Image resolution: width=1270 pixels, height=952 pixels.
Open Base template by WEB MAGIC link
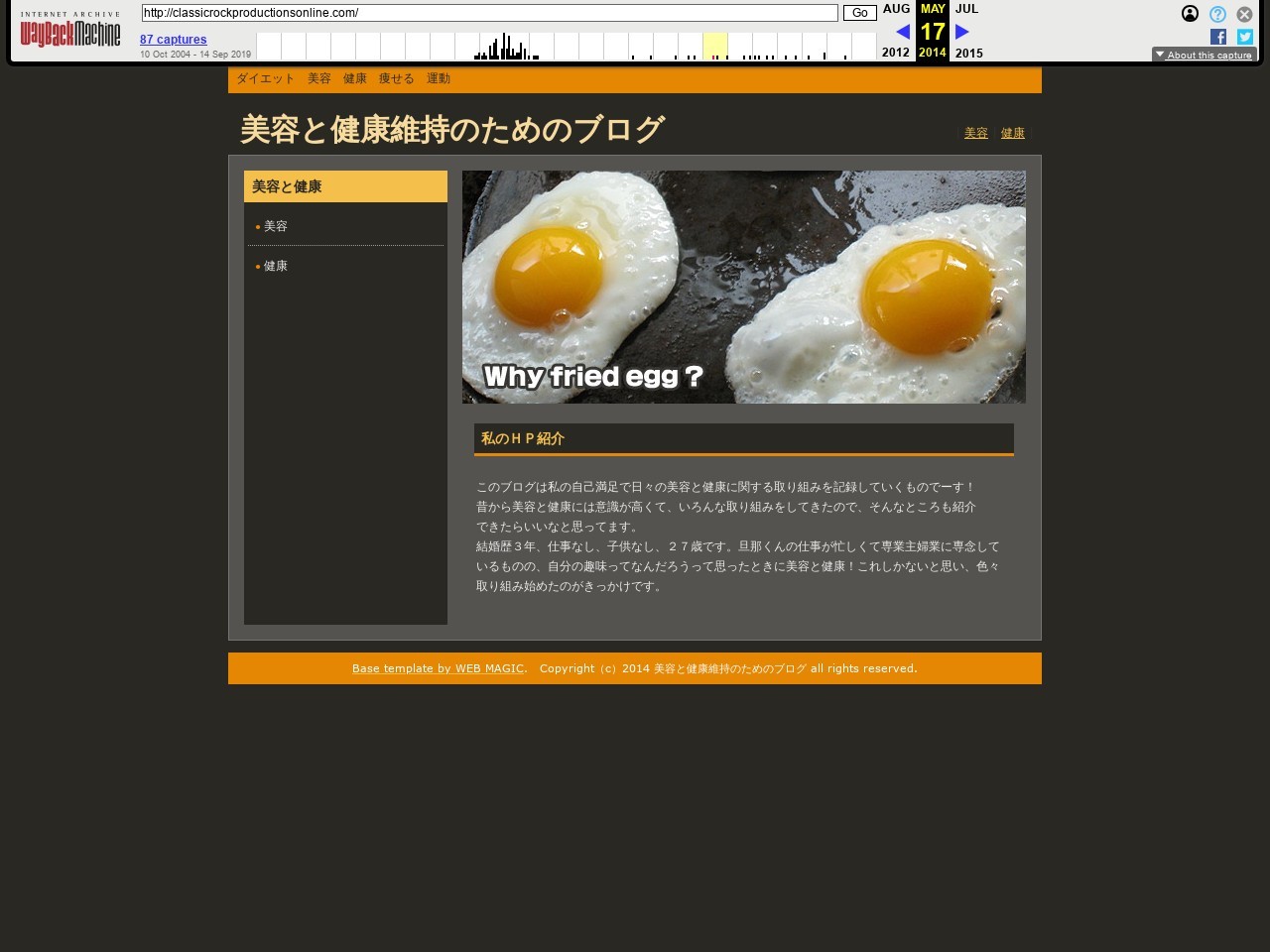(438, 668)
